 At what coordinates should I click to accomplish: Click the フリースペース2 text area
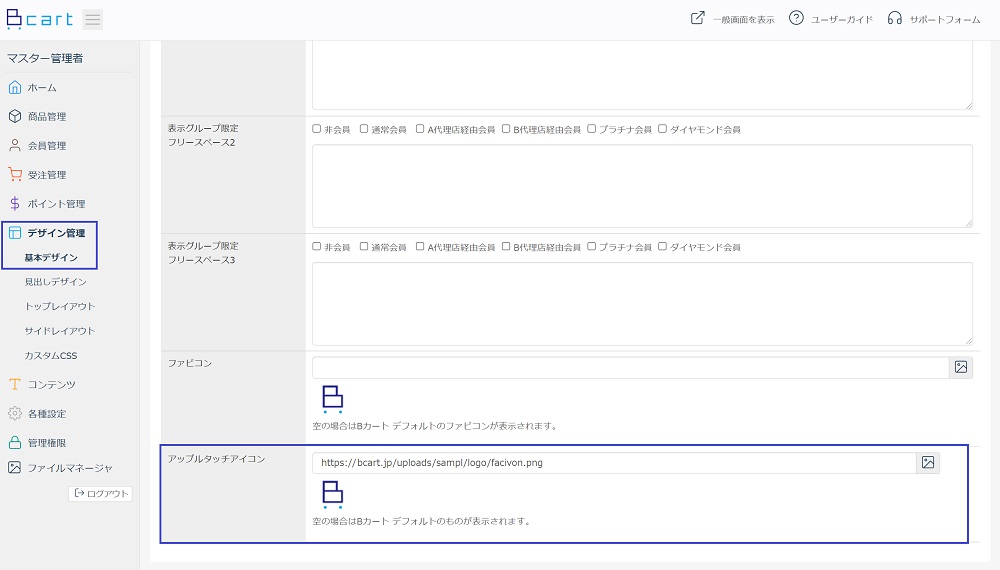point(642,186)
